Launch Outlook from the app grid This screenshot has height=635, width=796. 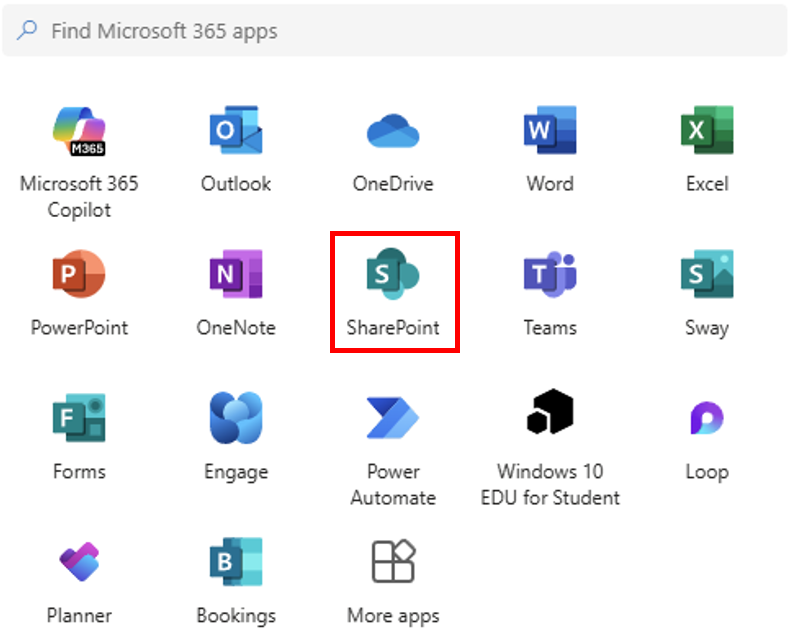point(236,132)
